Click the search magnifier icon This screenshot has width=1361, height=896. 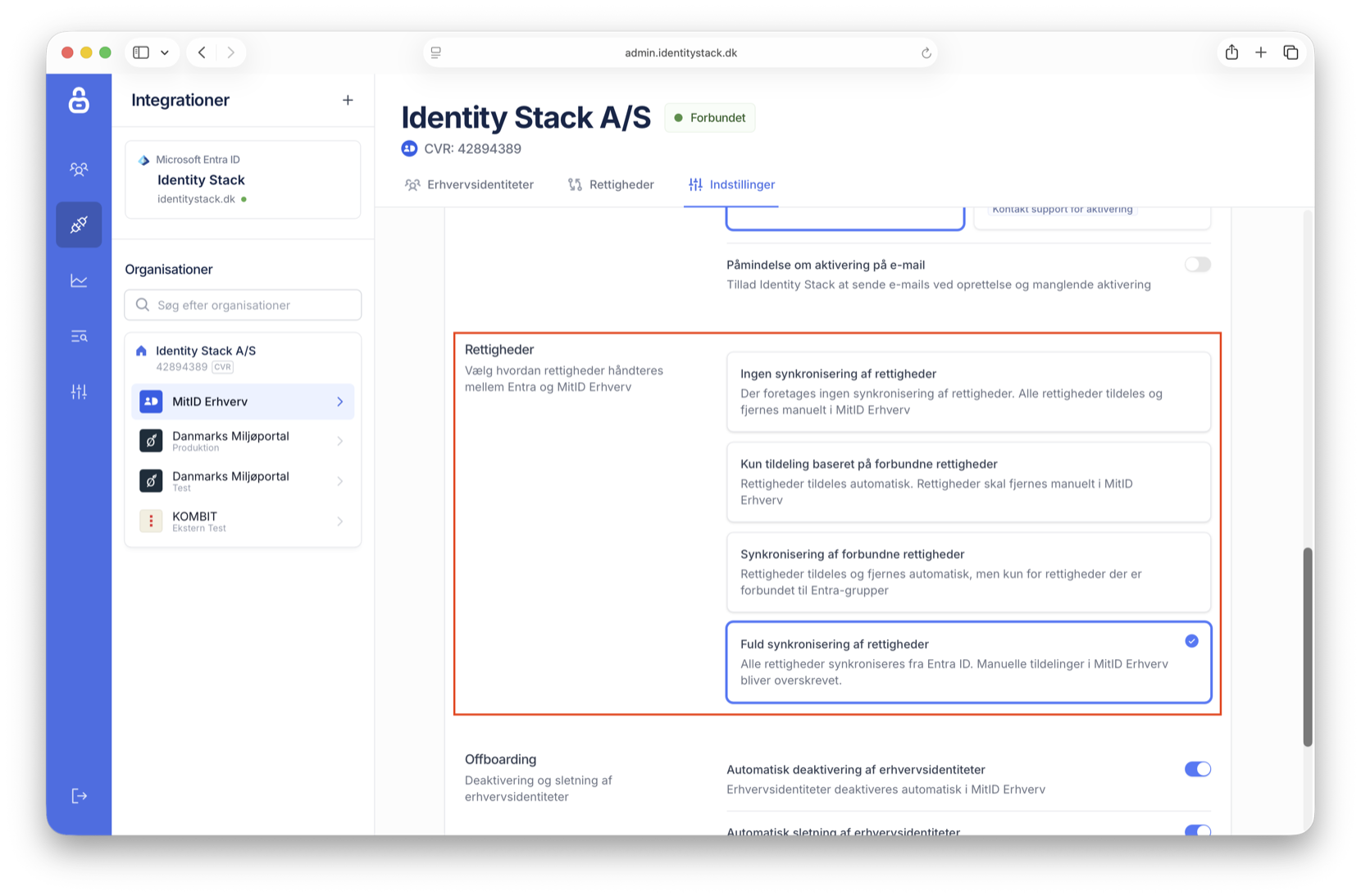point(143,305)
